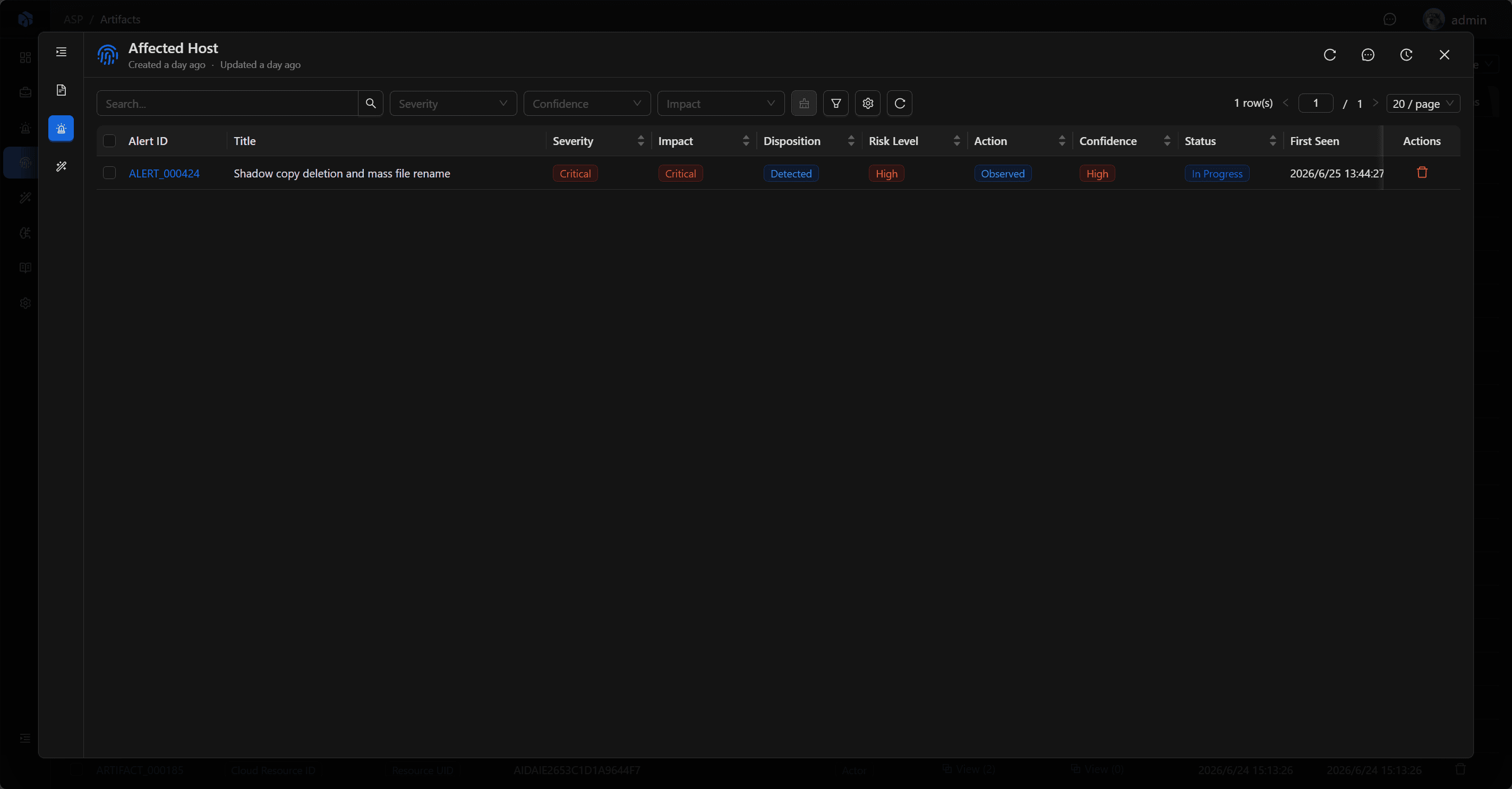Open the Confidence filter dropdown

click(x=587, y=103)
